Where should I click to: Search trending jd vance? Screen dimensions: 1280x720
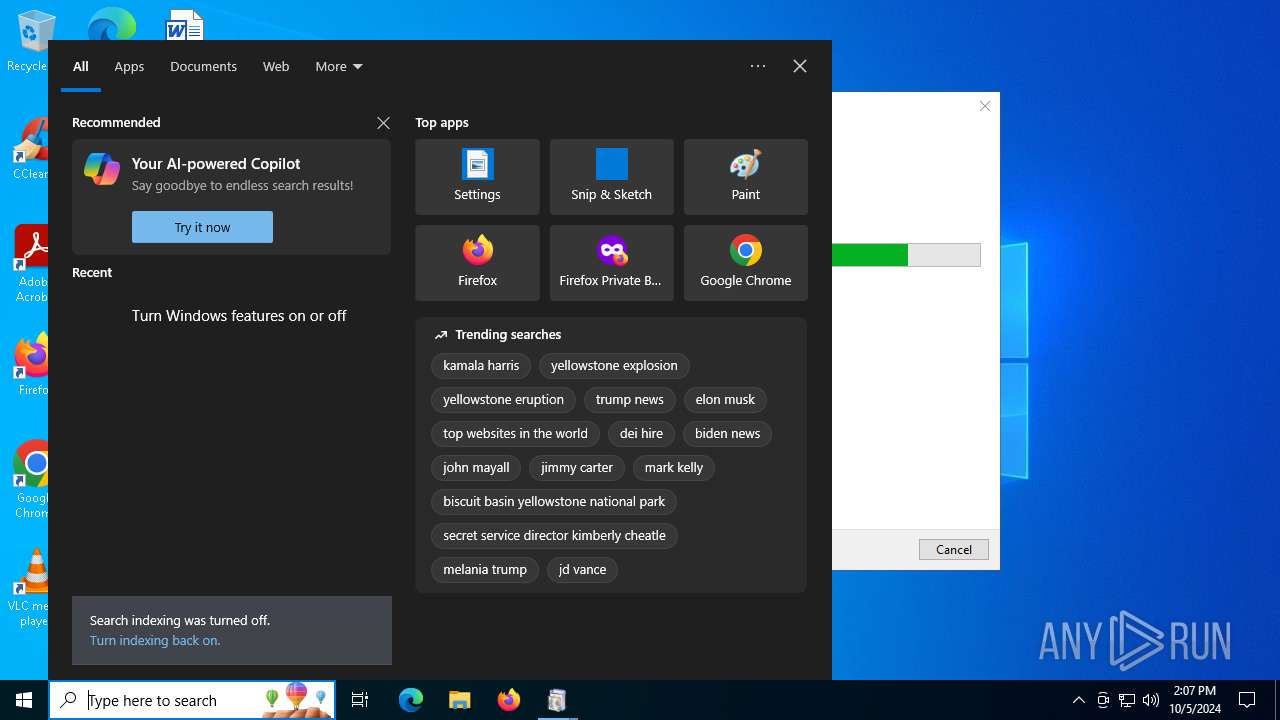pos(582,570)
